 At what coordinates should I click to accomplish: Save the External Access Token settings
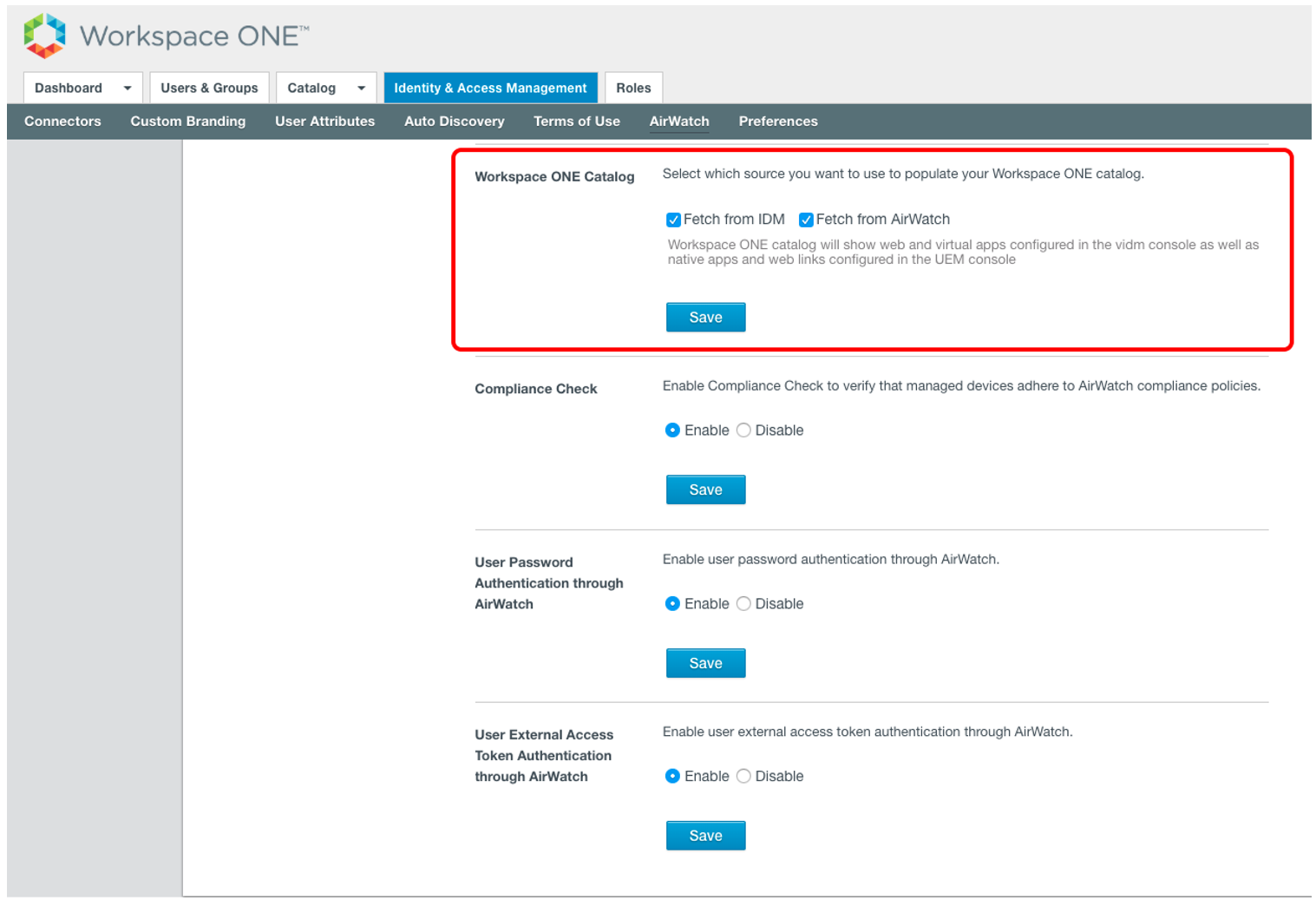click(x=704, y=835)
